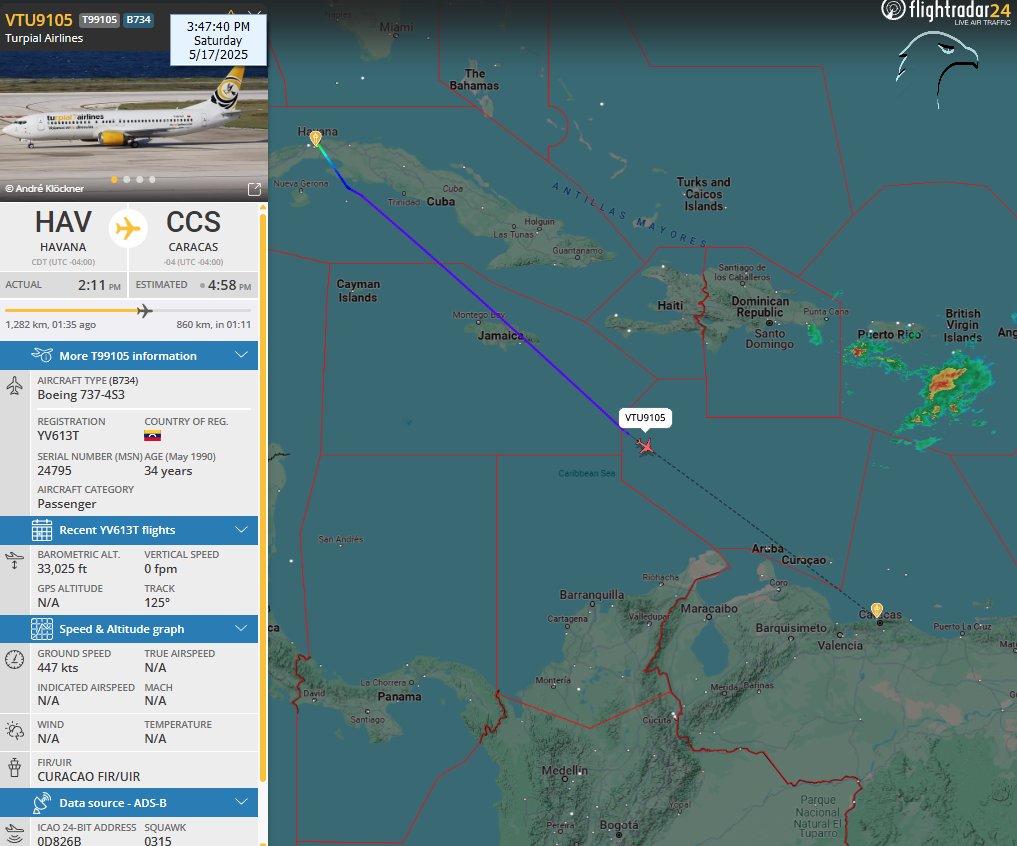
Task: Click the calendar icon in Recent YV613T flights
Action: pos(42,530)
